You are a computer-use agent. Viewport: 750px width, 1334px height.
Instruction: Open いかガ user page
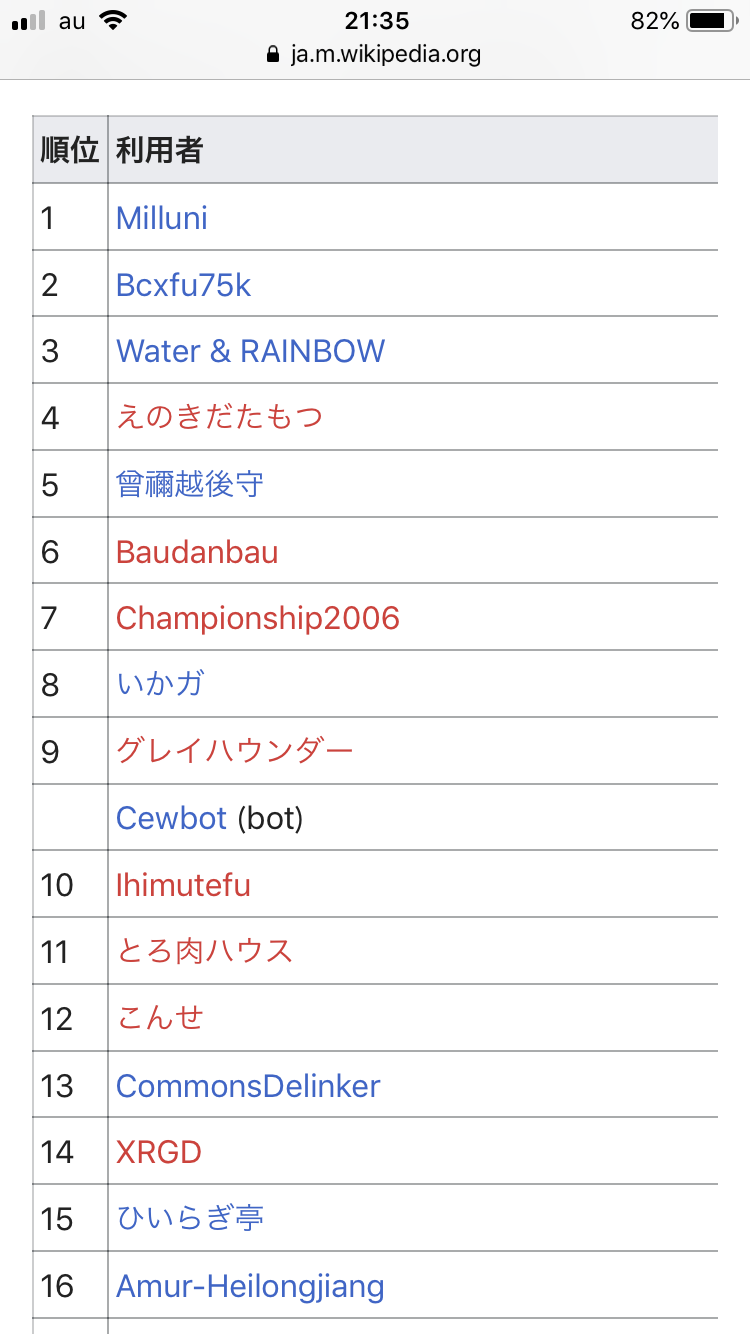click(160, 685)
